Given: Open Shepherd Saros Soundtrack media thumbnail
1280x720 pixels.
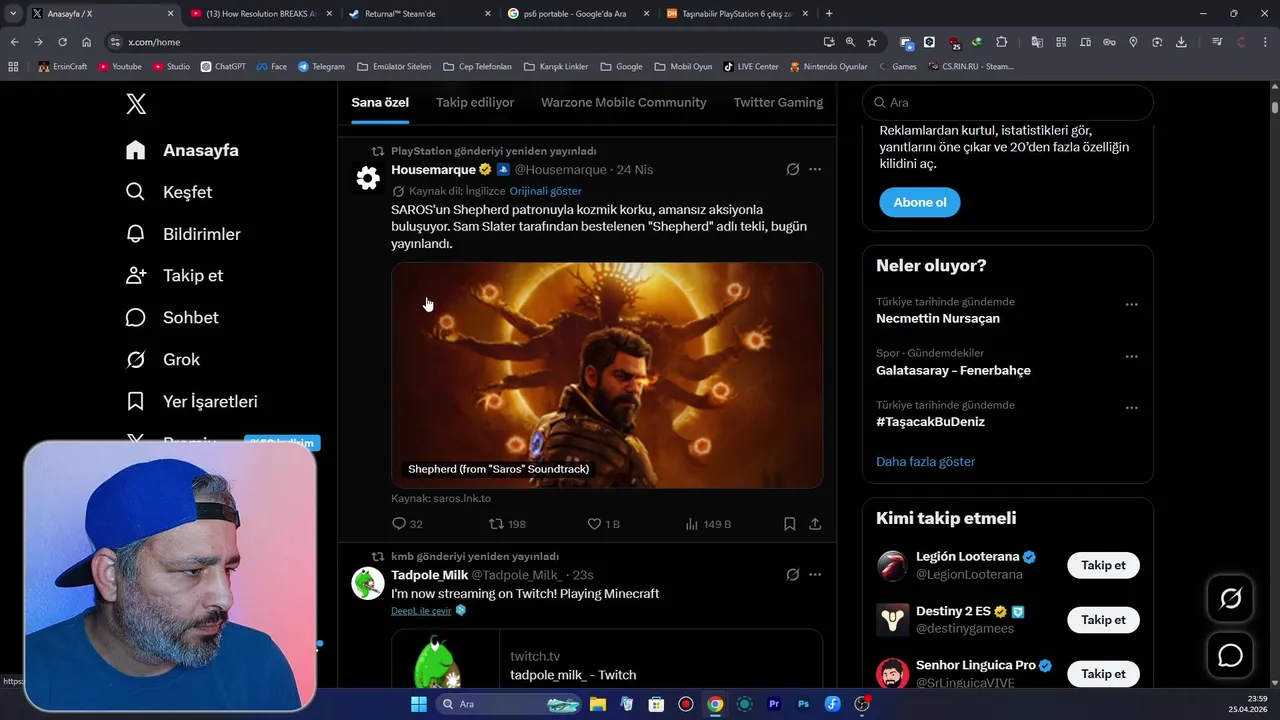Looking at the screenshot, I should [607, 375].
